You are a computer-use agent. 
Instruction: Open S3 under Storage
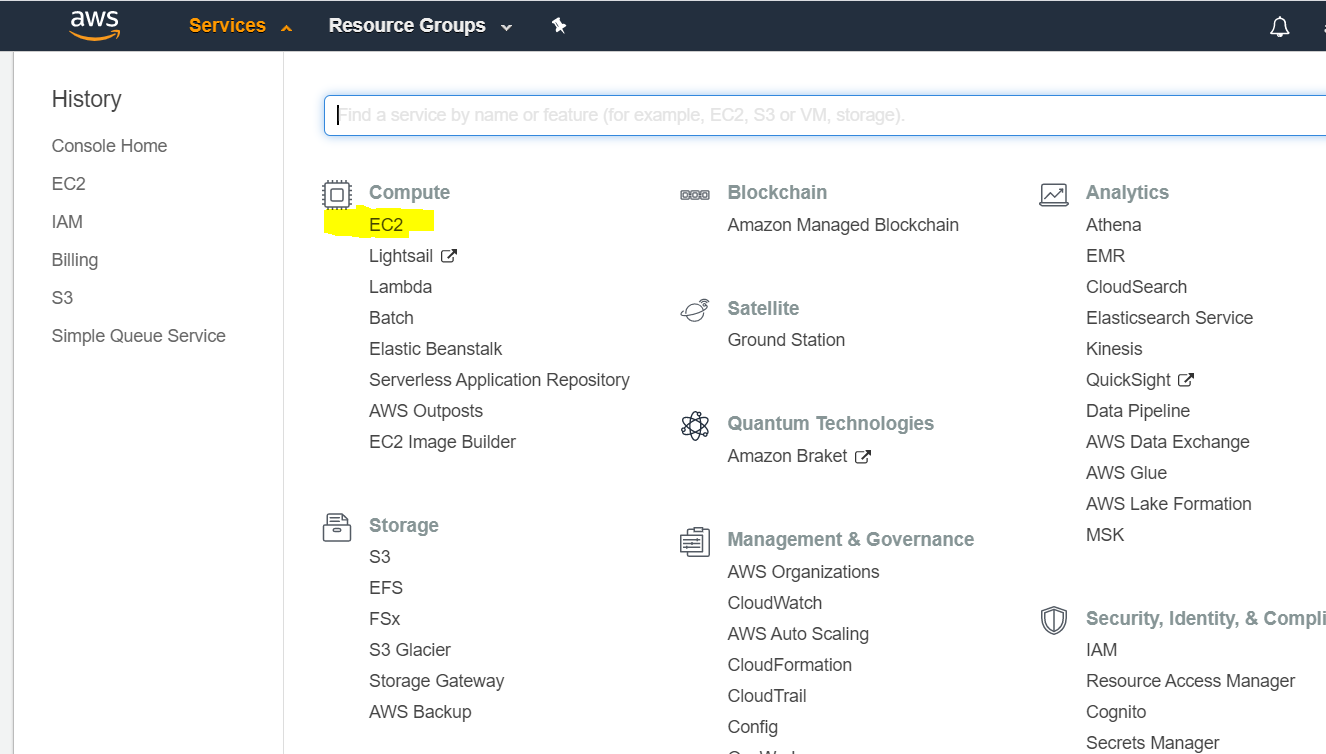click(x=380, y=557)
